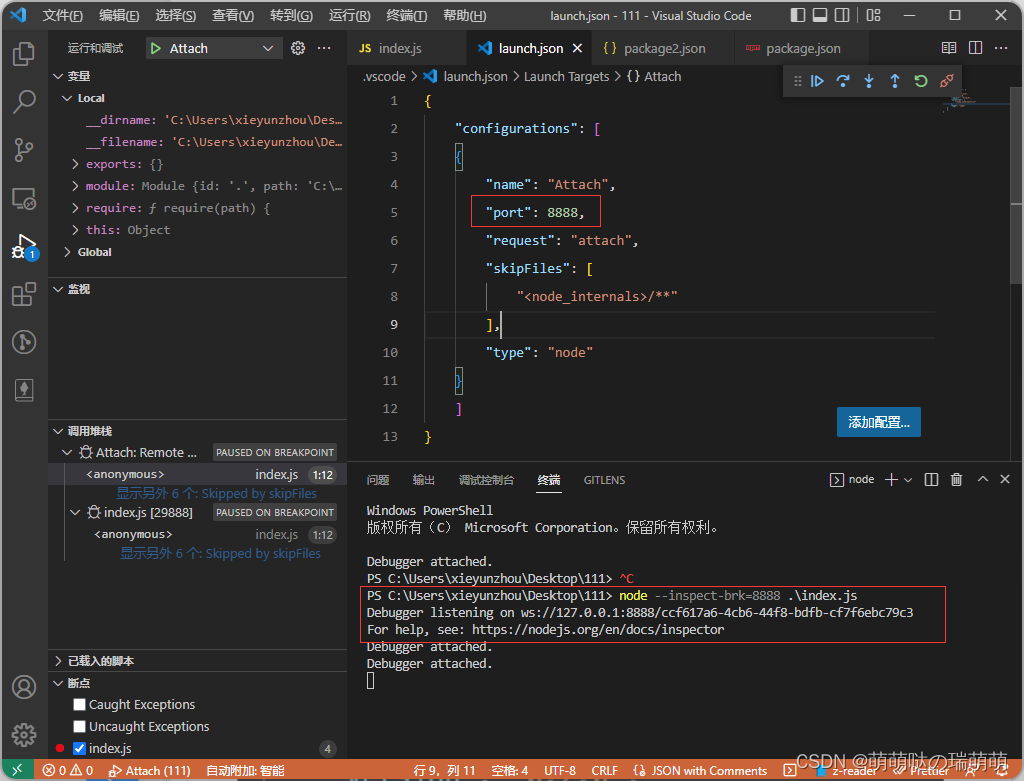Step over in the debug toolbar
The image size is (1024, 781).
coord(843,81)
